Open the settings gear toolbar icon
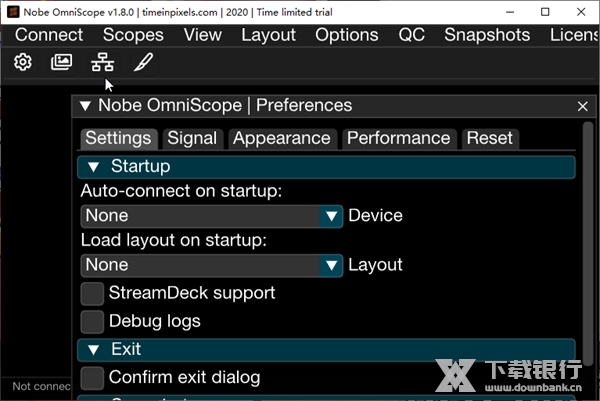The height and width of the screenshot is (401, 600). pos(22,62)
